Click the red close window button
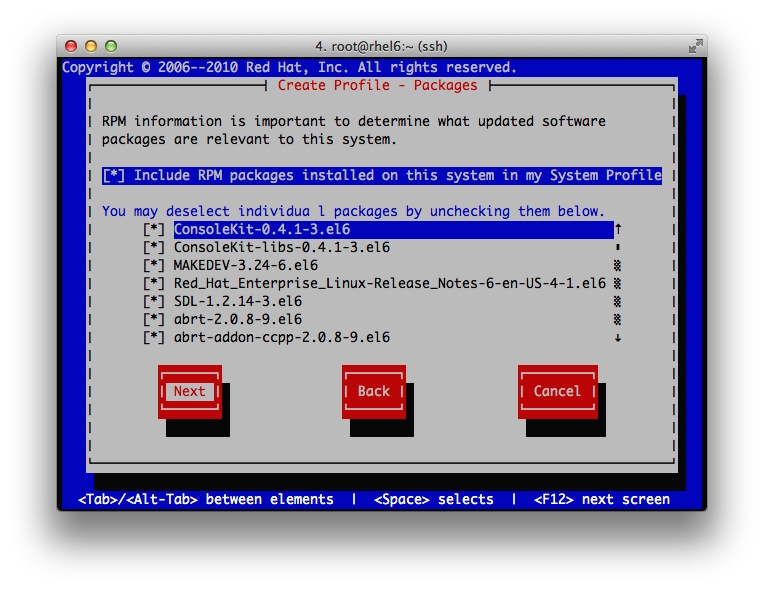The width and height of the screenshot is (764, 590). click(x=71, y=46)
